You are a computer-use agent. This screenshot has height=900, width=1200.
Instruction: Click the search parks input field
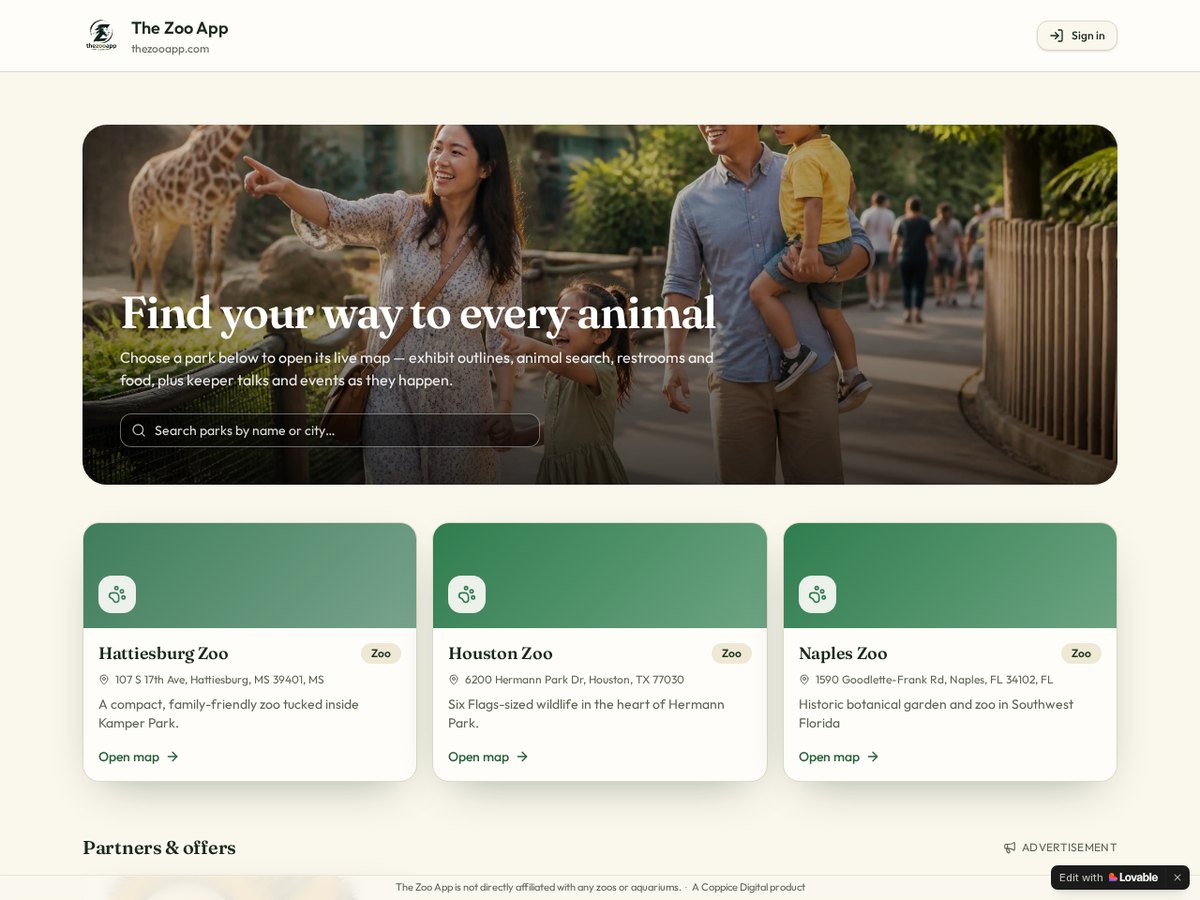pos(330,430)
